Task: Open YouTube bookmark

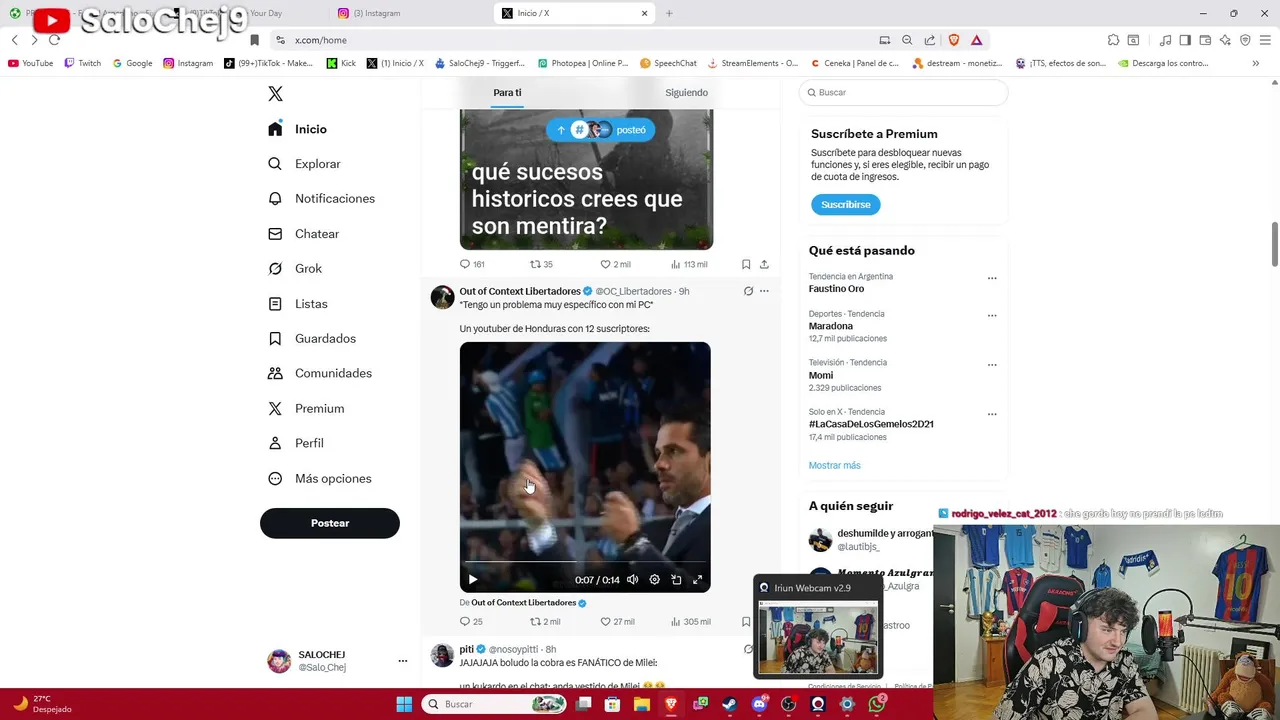Action: pyautogui.click(x=30, y=63)
